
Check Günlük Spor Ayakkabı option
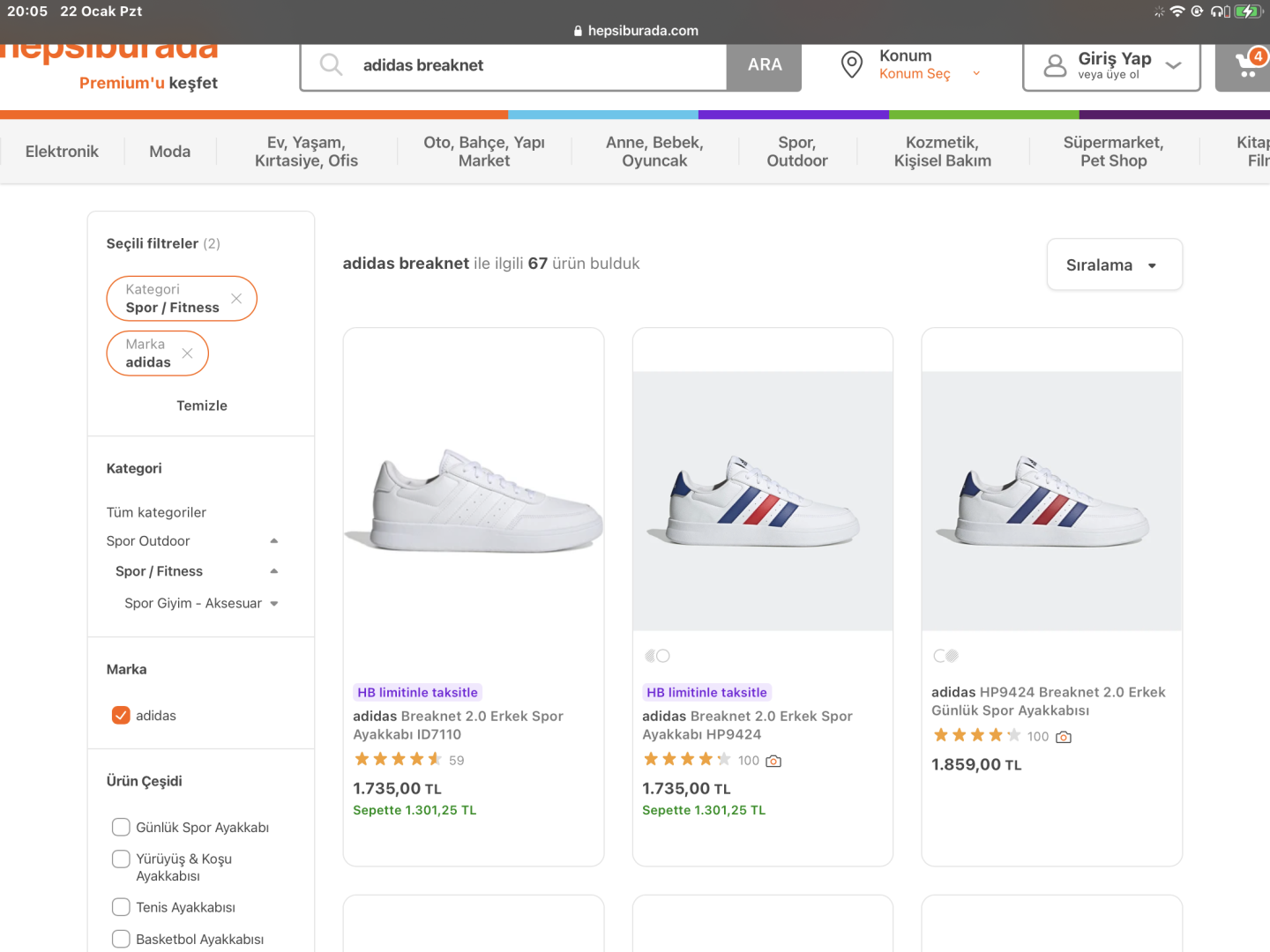[x=121, y=827]
